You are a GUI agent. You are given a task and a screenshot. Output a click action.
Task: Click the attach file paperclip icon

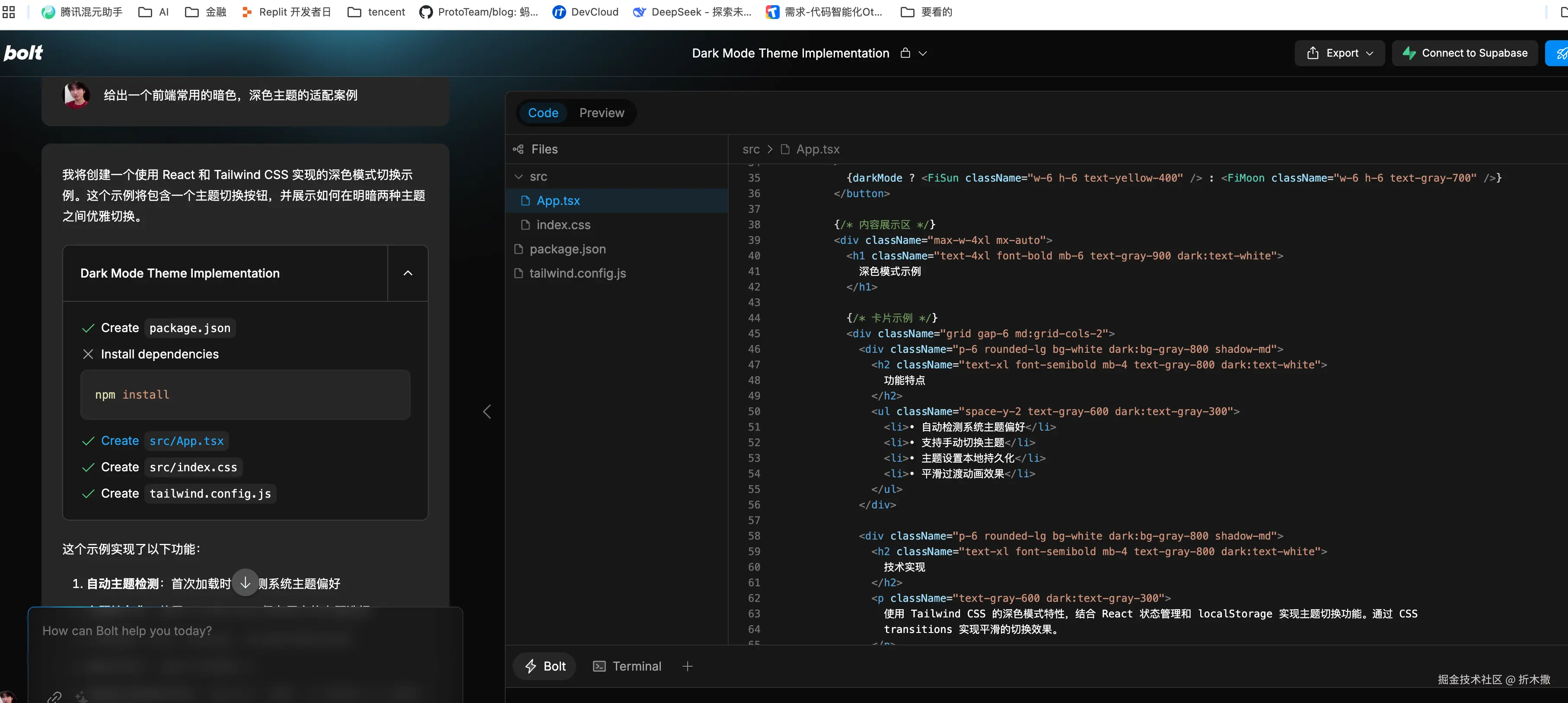pos(54,697)
